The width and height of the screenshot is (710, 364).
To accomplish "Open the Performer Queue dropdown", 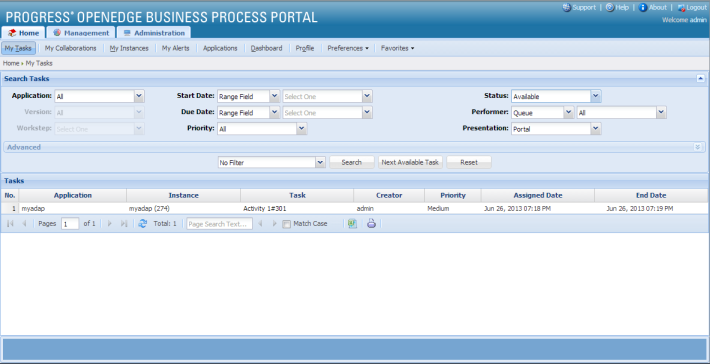I will [x=569, y=113].
